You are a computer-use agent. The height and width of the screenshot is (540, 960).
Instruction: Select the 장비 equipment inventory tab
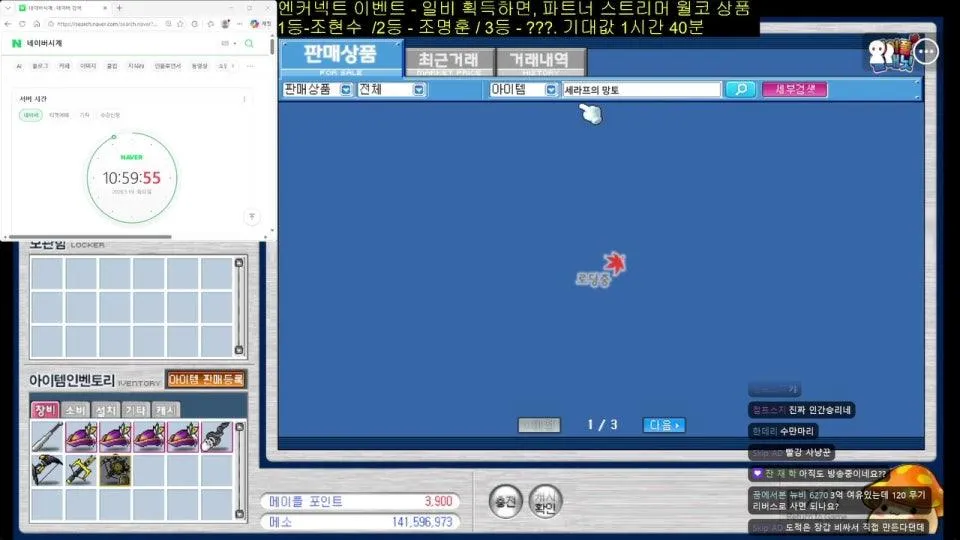click(45, 410)
